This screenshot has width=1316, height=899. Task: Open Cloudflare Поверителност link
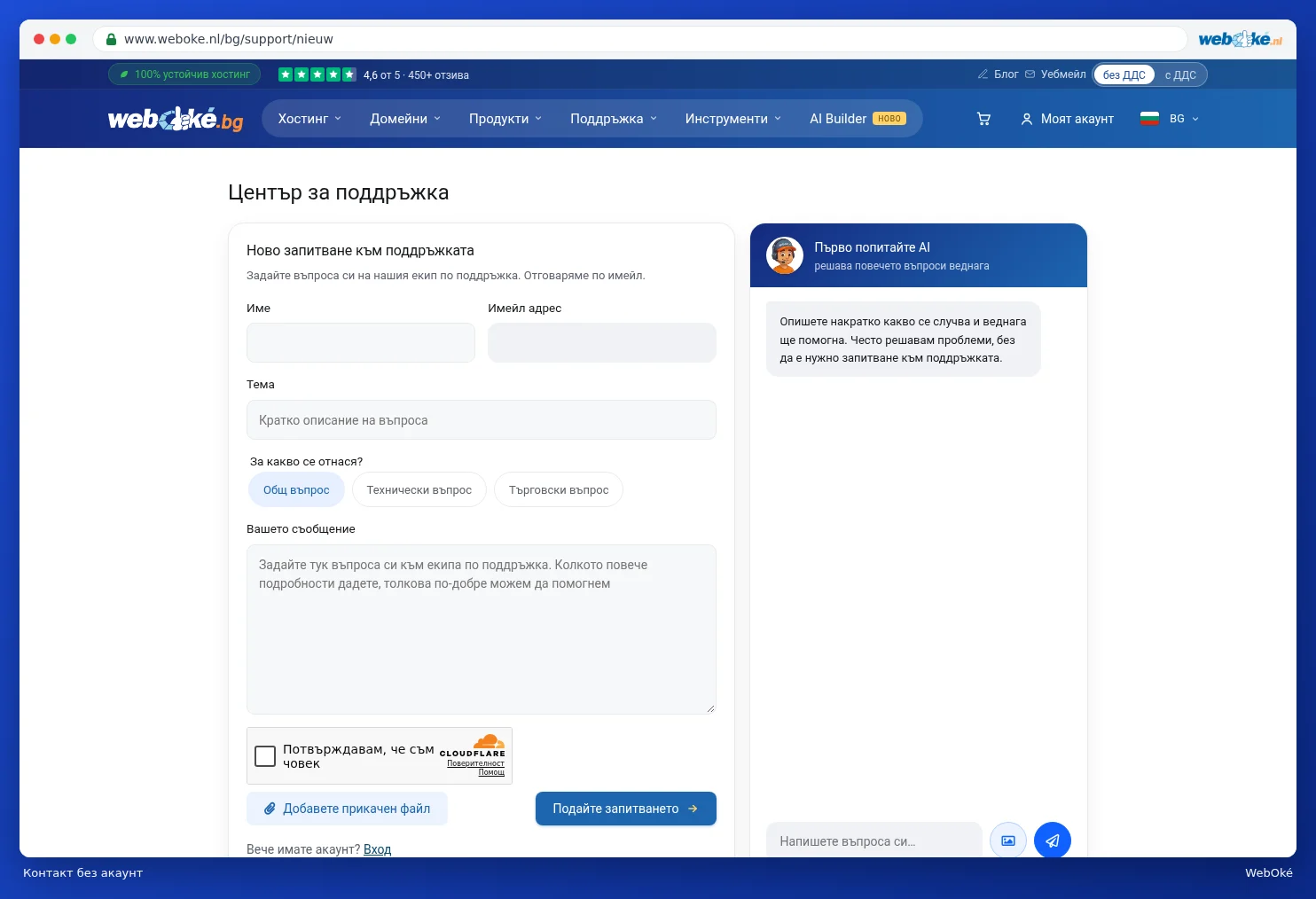[475, 763]
